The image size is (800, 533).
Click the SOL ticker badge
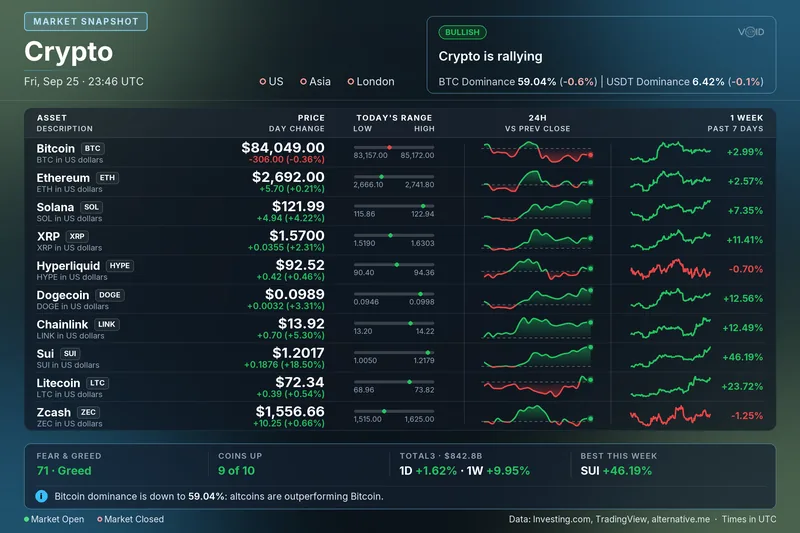click(x=91, y=207)
